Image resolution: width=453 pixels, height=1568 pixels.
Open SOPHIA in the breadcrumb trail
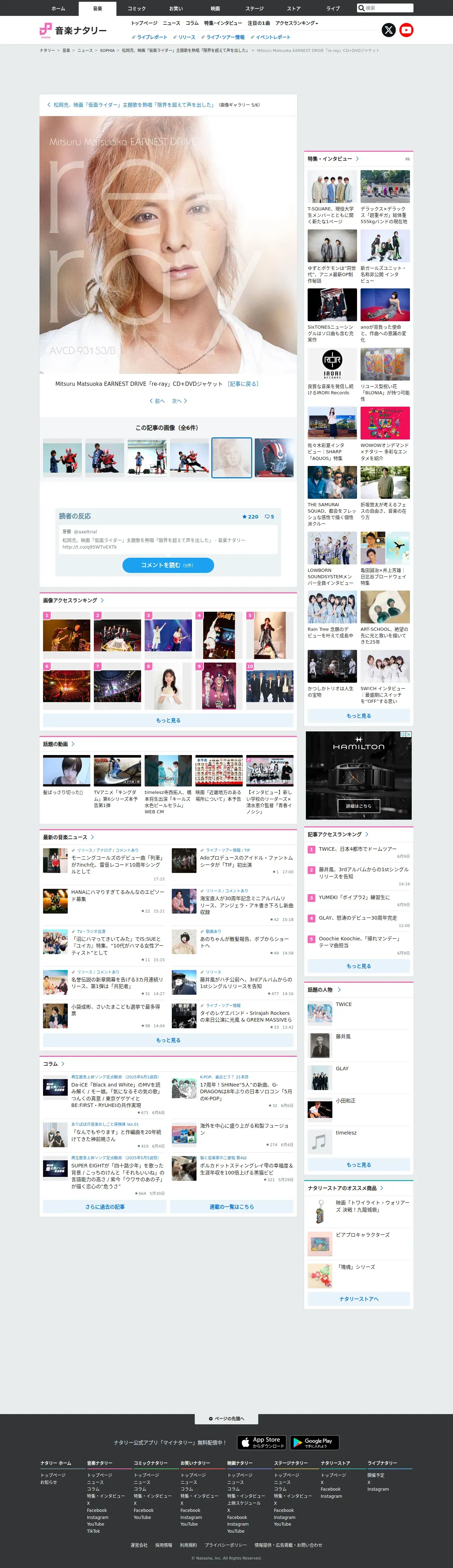[107, 50]
